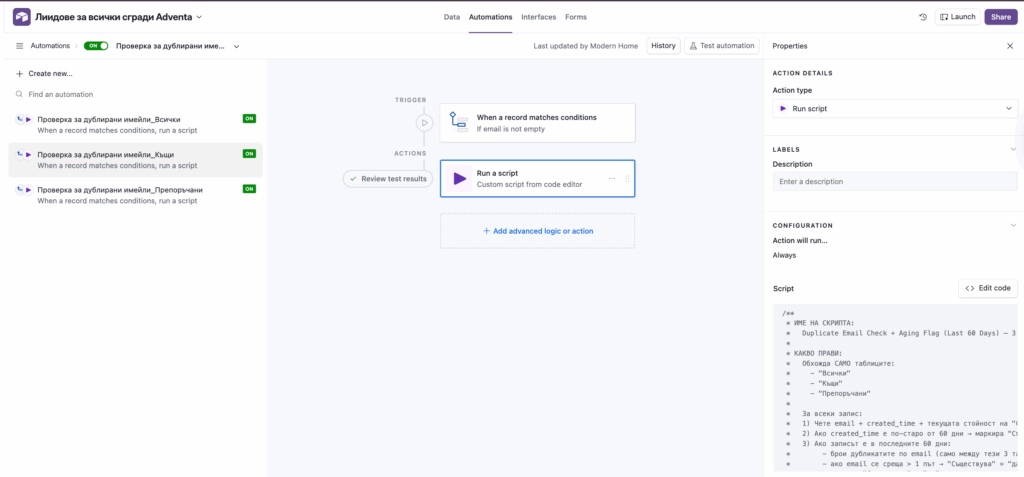Click the Run a script drag handle
The height and width of the screenshot is (477, 1024).
tap(627, 179)
